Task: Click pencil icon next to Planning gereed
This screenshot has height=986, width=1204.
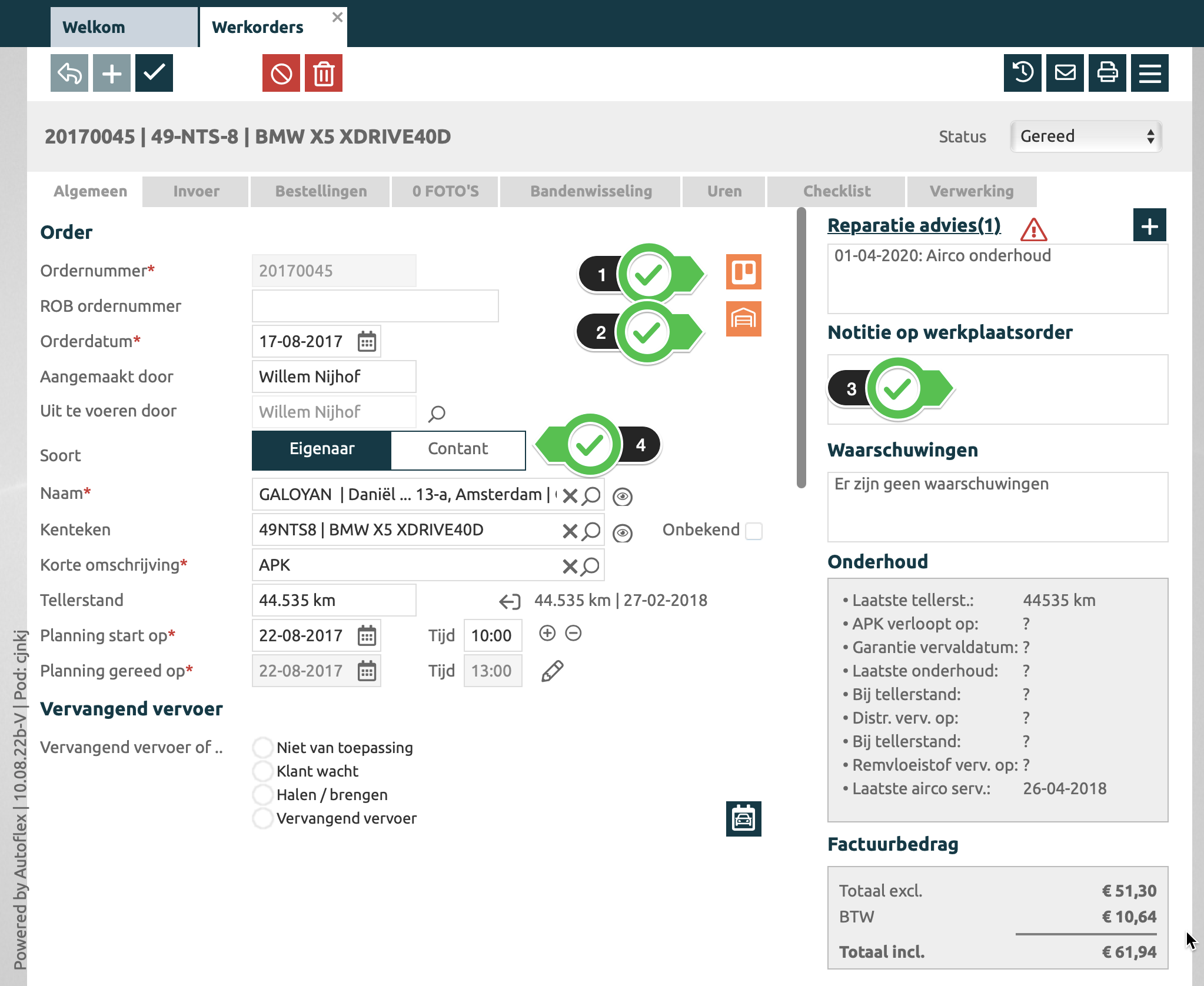Action: click(x=552, y=671)
